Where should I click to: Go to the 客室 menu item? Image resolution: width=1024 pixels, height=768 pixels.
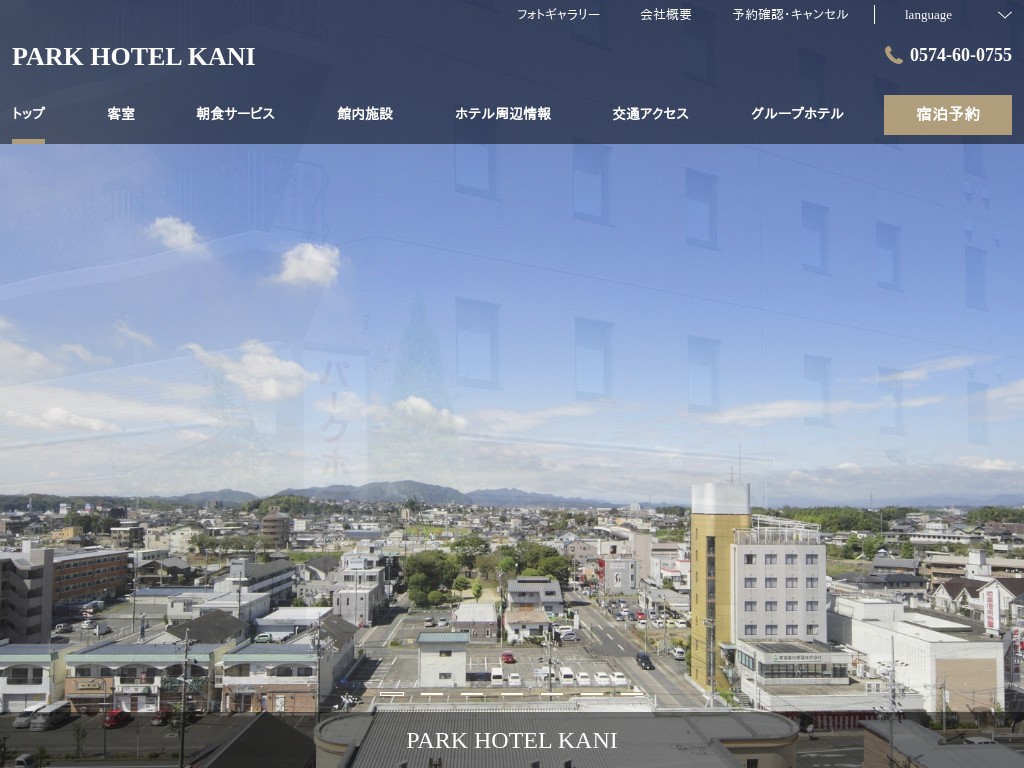121,114
